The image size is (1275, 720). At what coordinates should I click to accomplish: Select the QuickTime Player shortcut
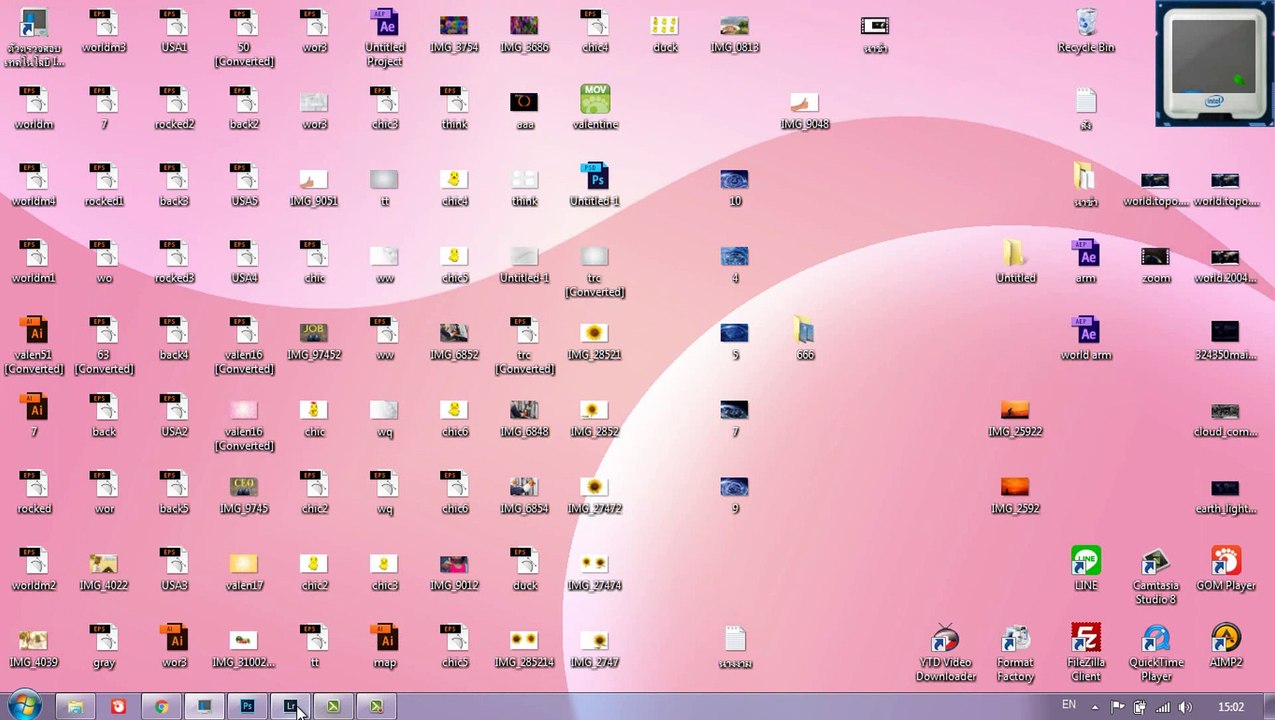tap(1156, 652)
